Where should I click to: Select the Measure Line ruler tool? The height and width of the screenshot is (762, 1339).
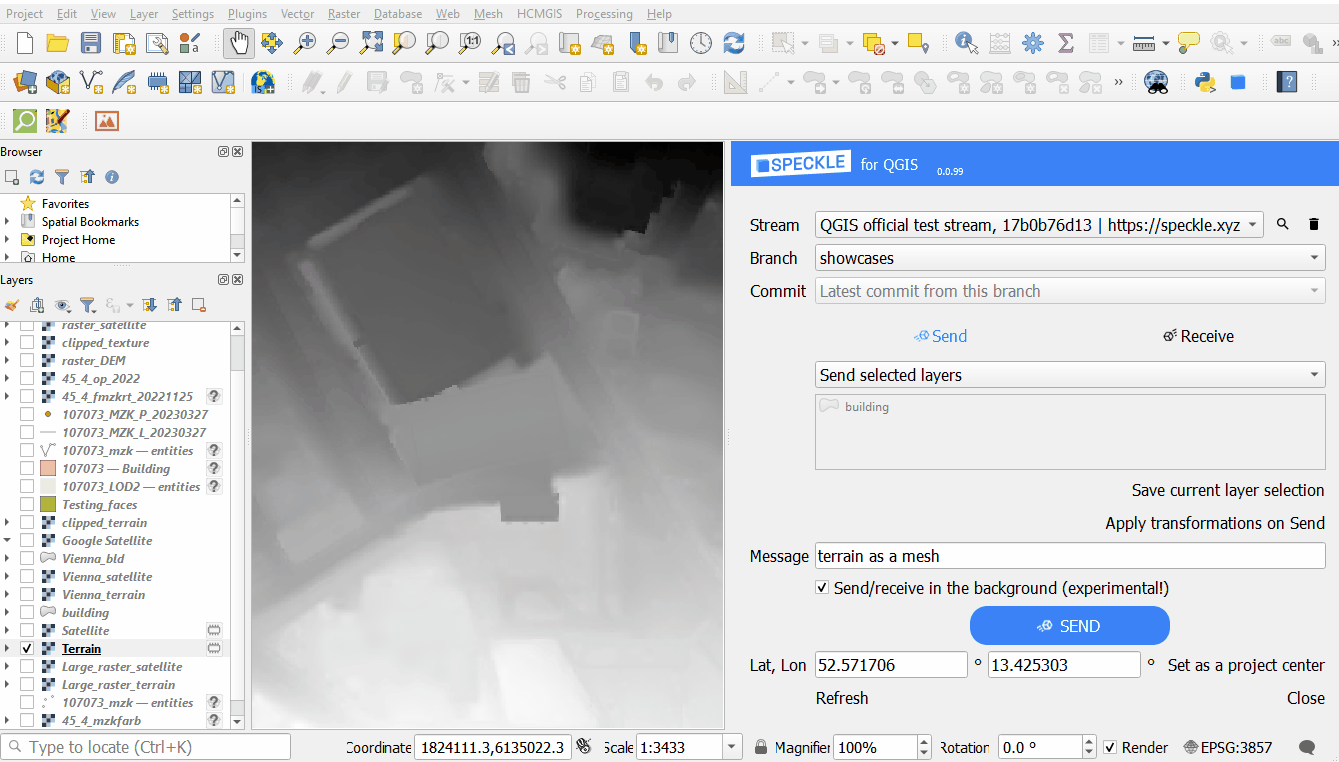(x=1145, y=43)
